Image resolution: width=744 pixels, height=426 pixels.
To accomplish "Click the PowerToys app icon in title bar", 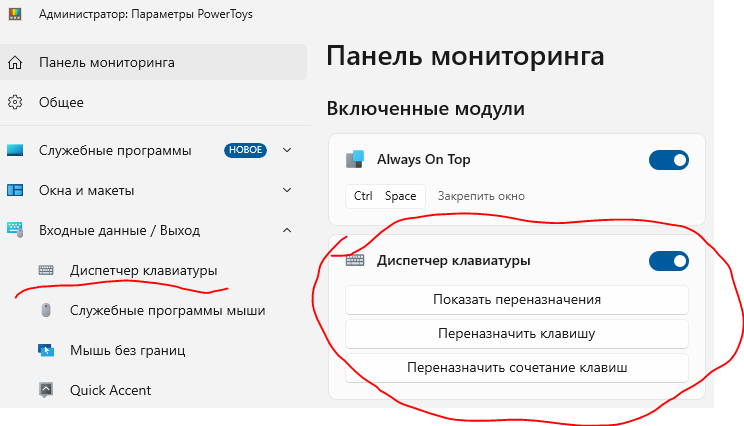I will coord(15,14).
